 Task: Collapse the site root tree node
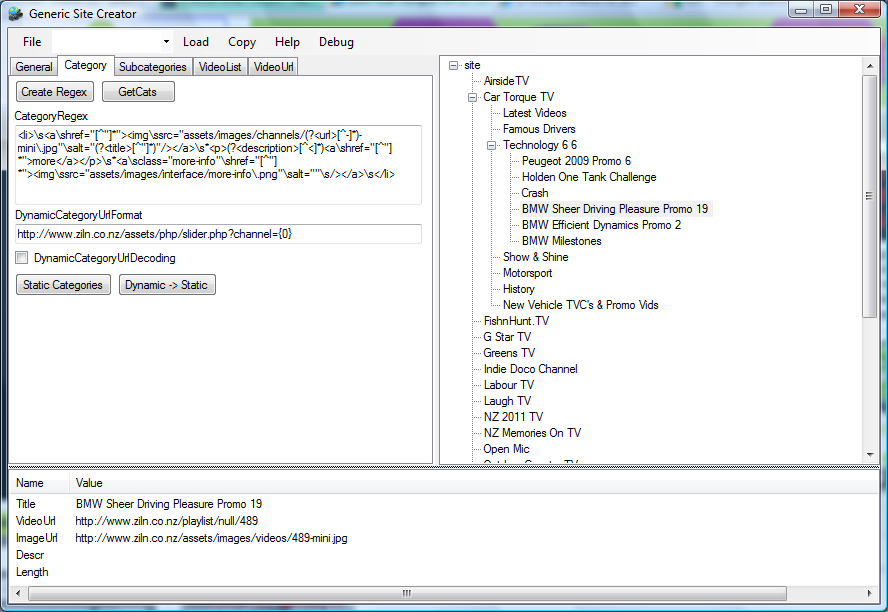point(454,65)
